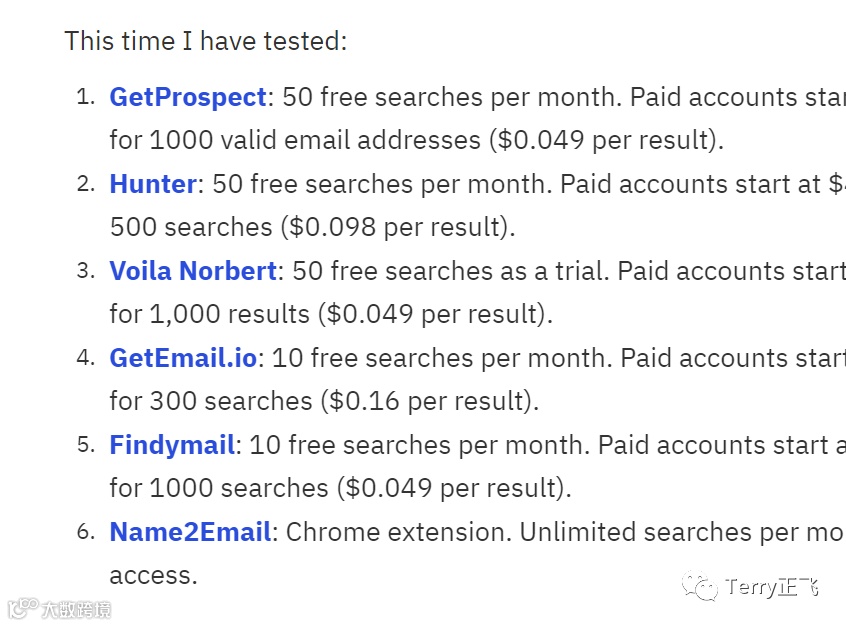Click list number 6 marker
Image resolution: width=846 pixels, height=626 pixels.
[x=86, y=532]
